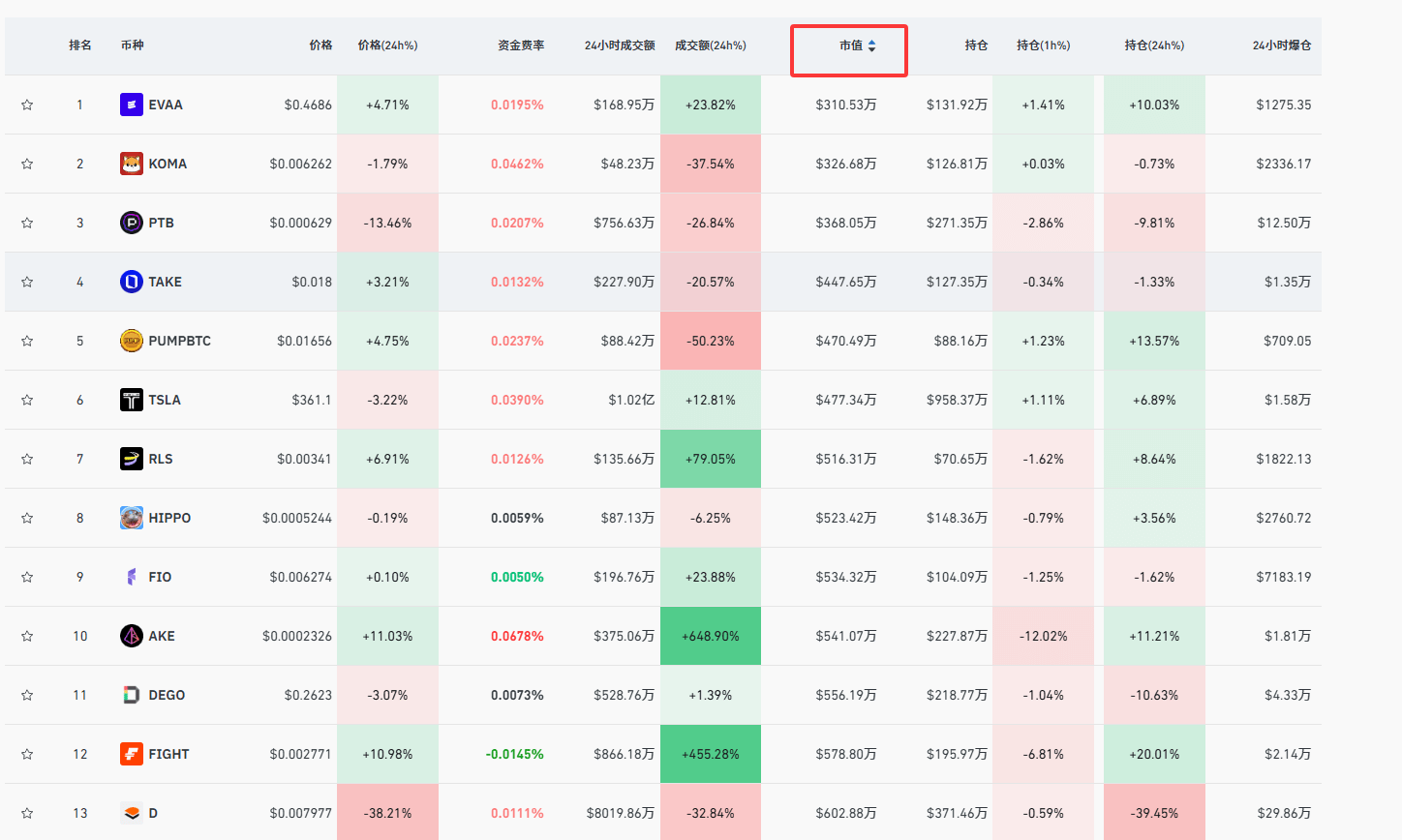Open the KOMA coin name link
Image resolution: width=1402 pixels, height=840 pixels.
coord(168,164)
